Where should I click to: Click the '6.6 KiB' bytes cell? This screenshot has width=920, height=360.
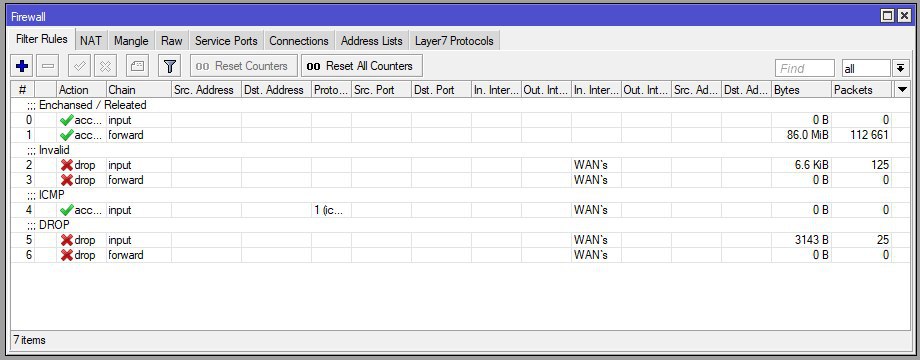802,165
